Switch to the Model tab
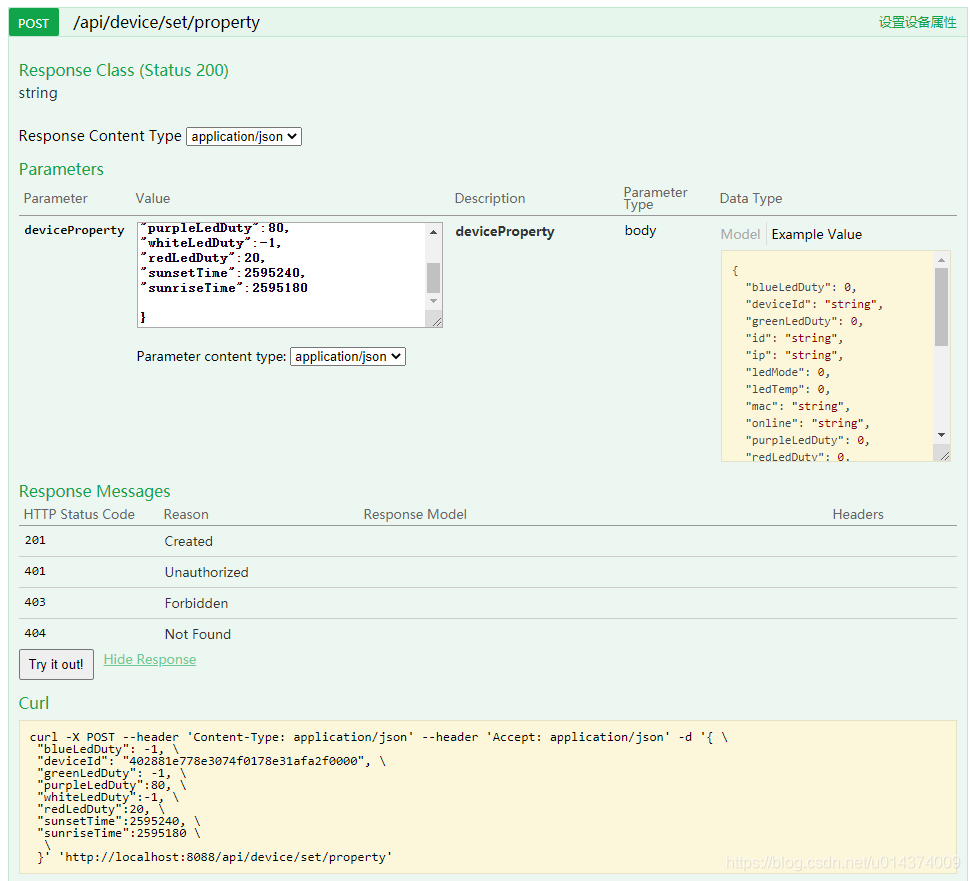Viewport: 970px width, 881px height. [x=740, y=234]
